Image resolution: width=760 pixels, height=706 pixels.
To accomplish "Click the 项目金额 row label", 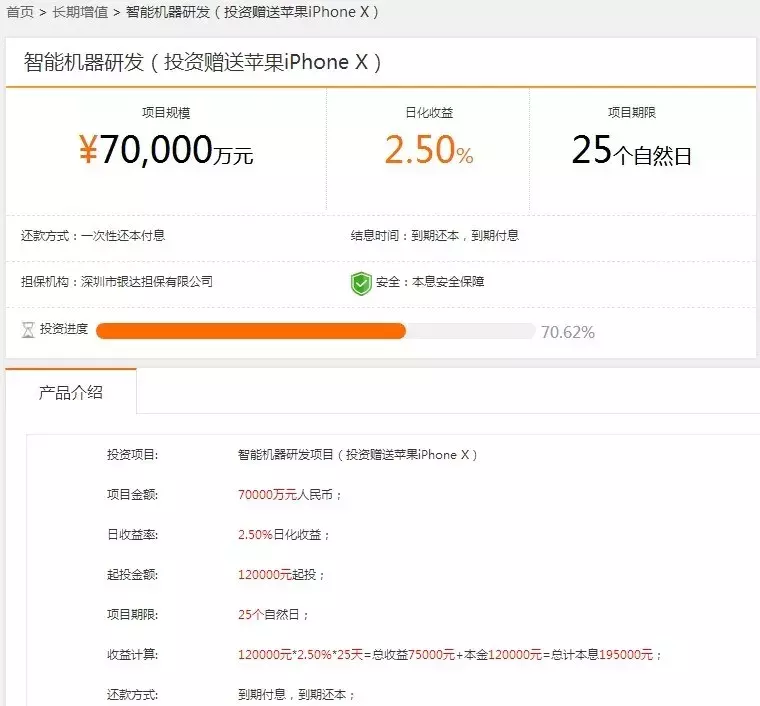I will click(132, 495).
